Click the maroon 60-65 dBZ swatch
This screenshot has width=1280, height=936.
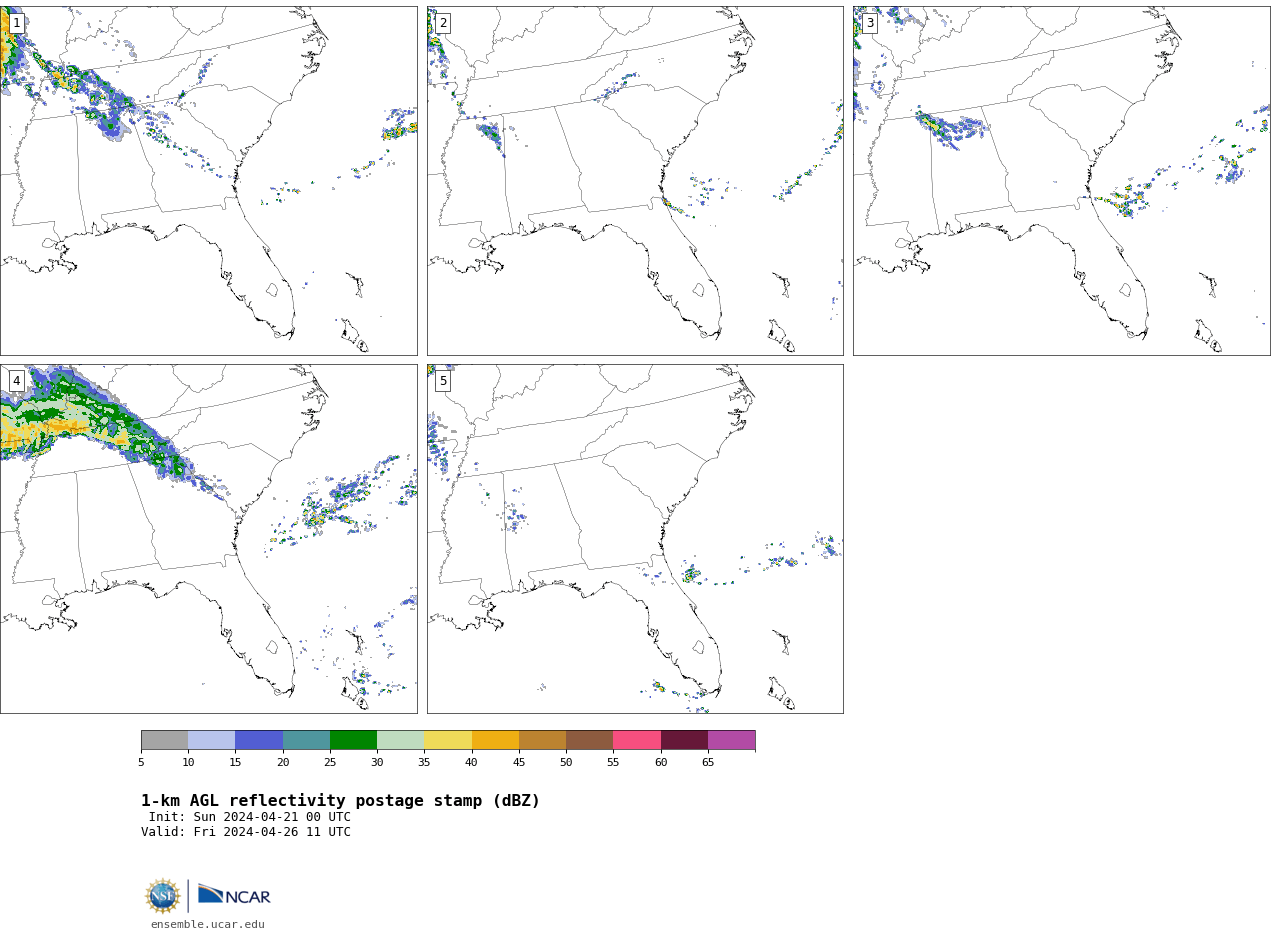[x=684, y=740]
